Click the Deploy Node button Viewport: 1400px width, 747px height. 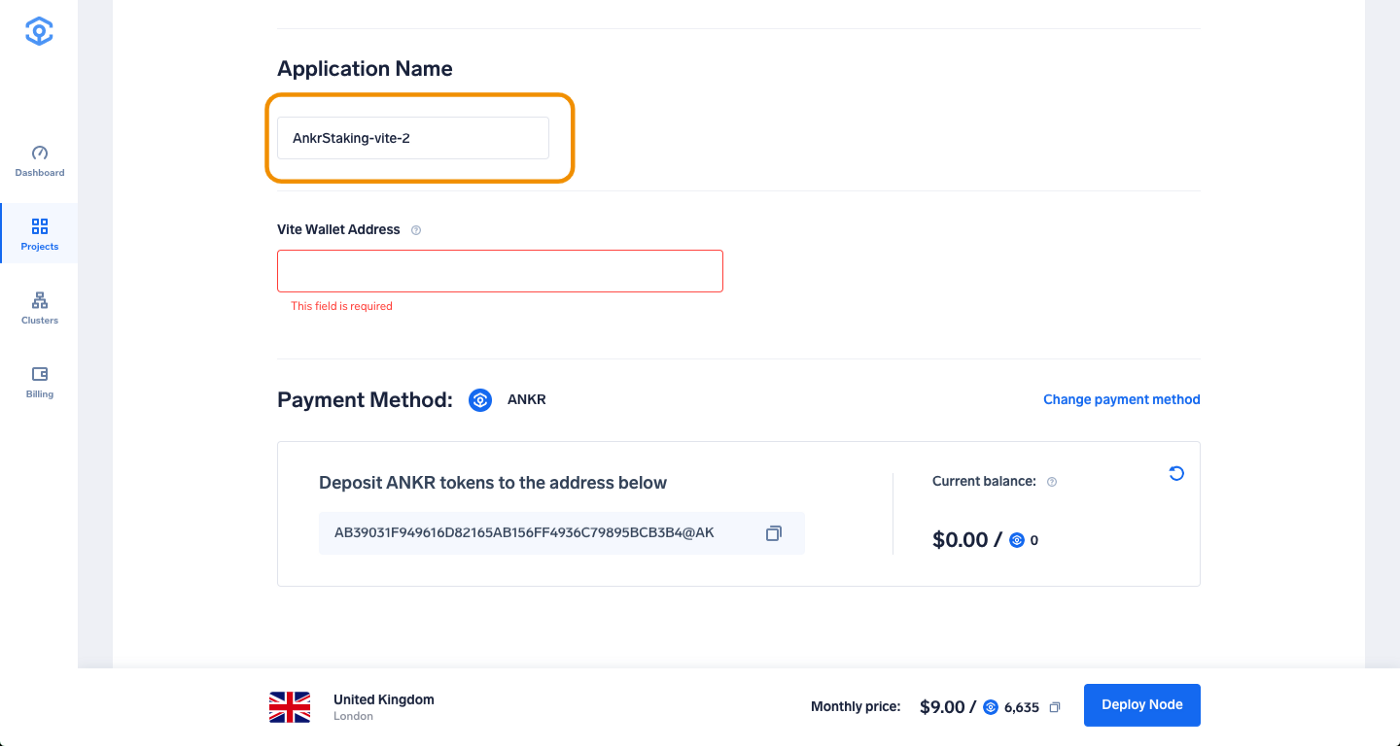tap(1142, 705)
